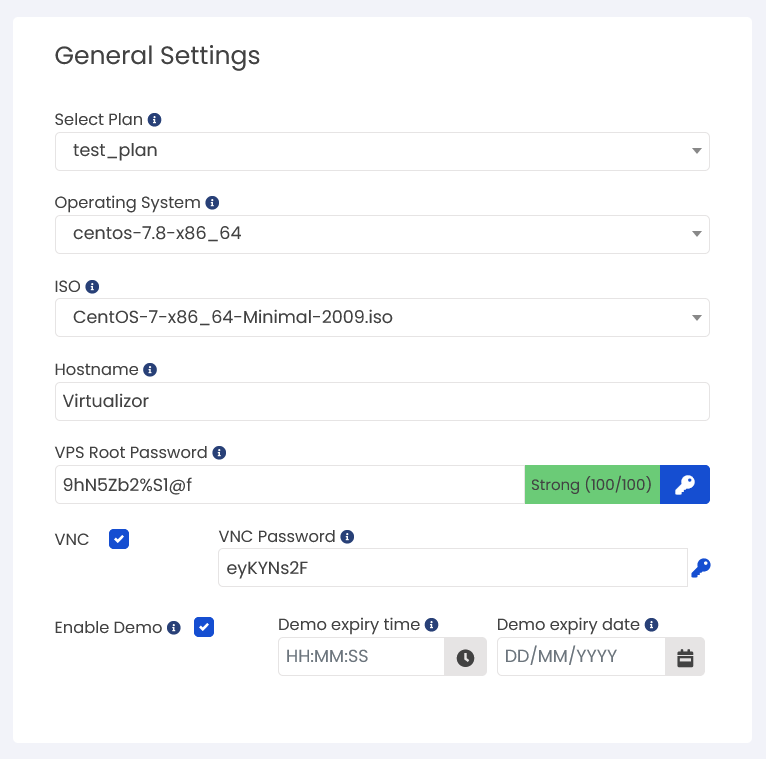Open the calendar icon for demo expiry date
Screen dimensions: 766x759
[x=685, y=657]
